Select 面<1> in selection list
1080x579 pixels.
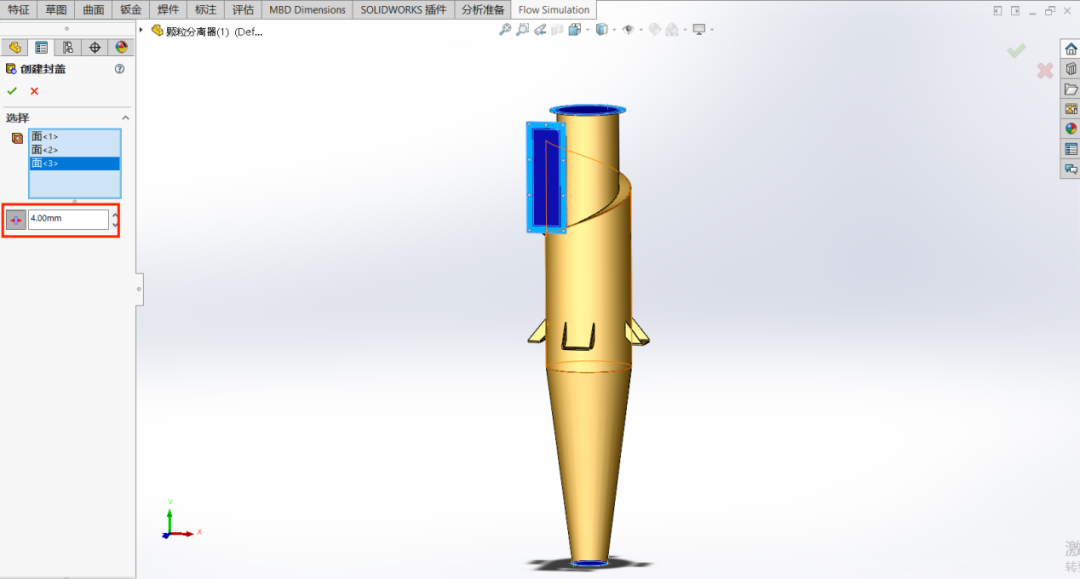(x=74, y=136)
